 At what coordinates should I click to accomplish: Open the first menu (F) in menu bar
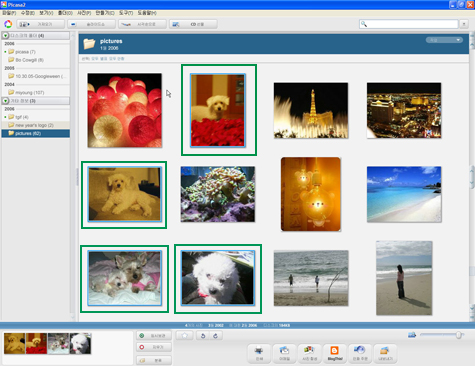point(9,13)
